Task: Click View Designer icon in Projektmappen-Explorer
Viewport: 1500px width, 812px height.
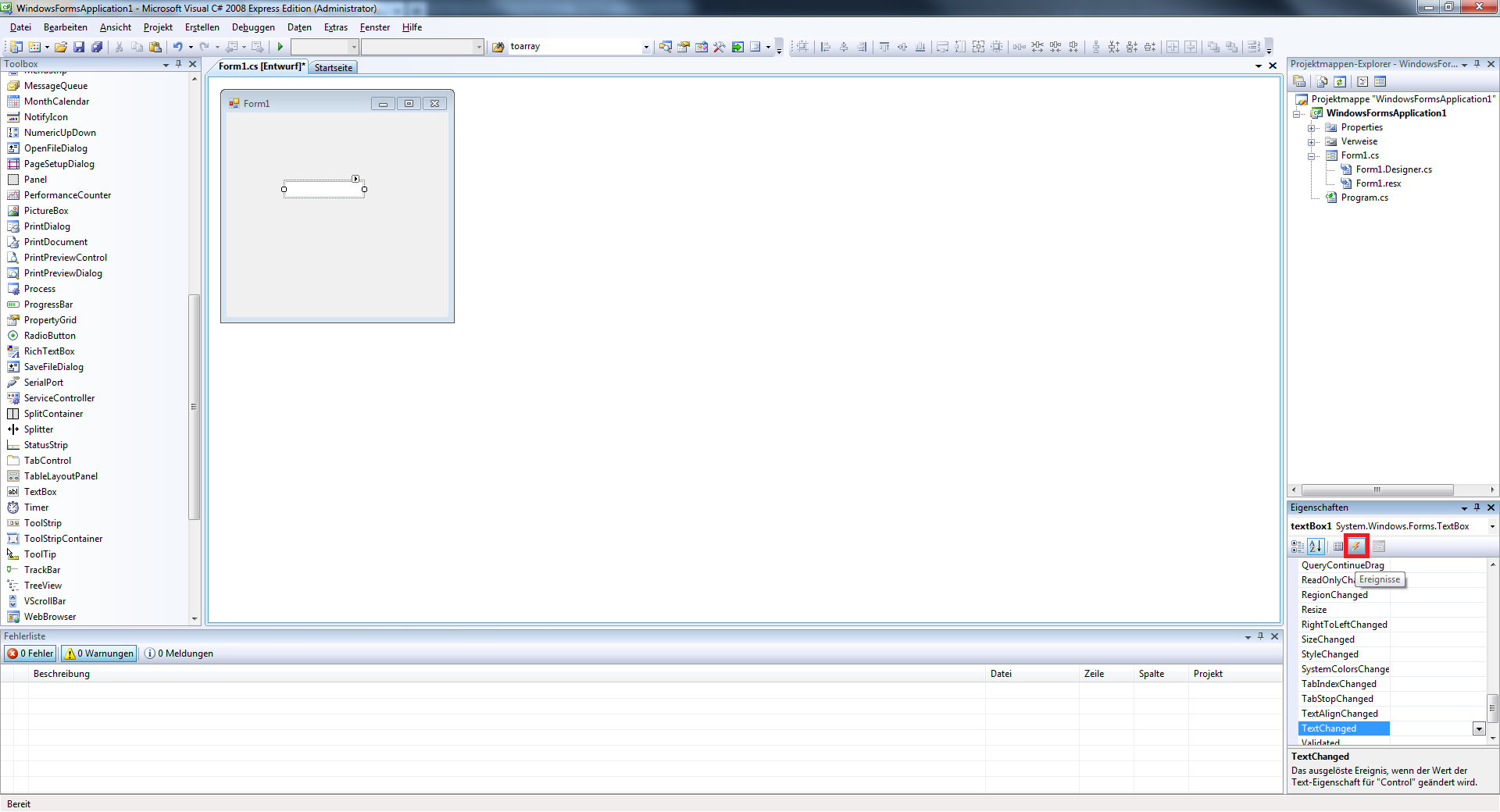Action: 1380,81
